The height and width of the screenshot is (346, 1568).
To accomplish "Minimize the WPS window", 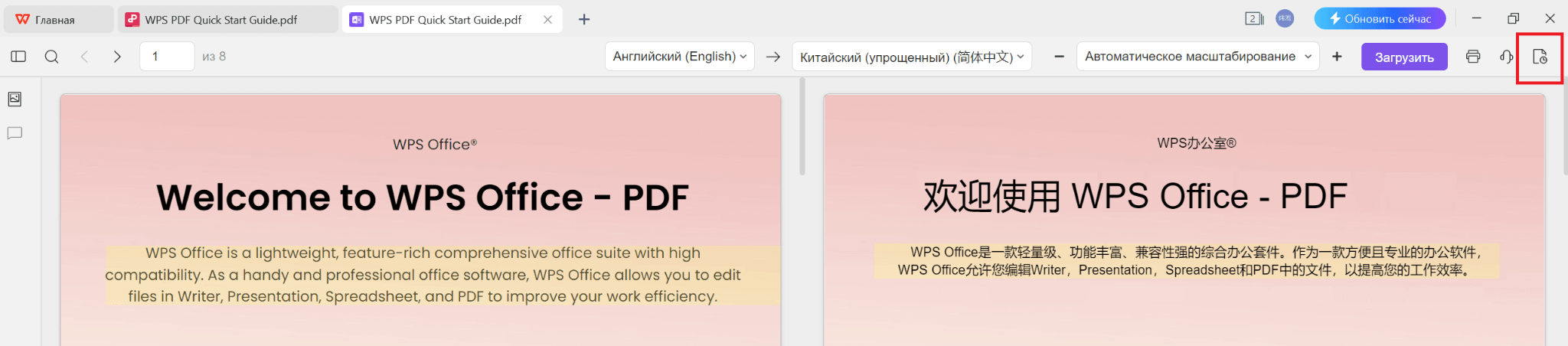I will pyautogui.click(x=1477, y=18).
